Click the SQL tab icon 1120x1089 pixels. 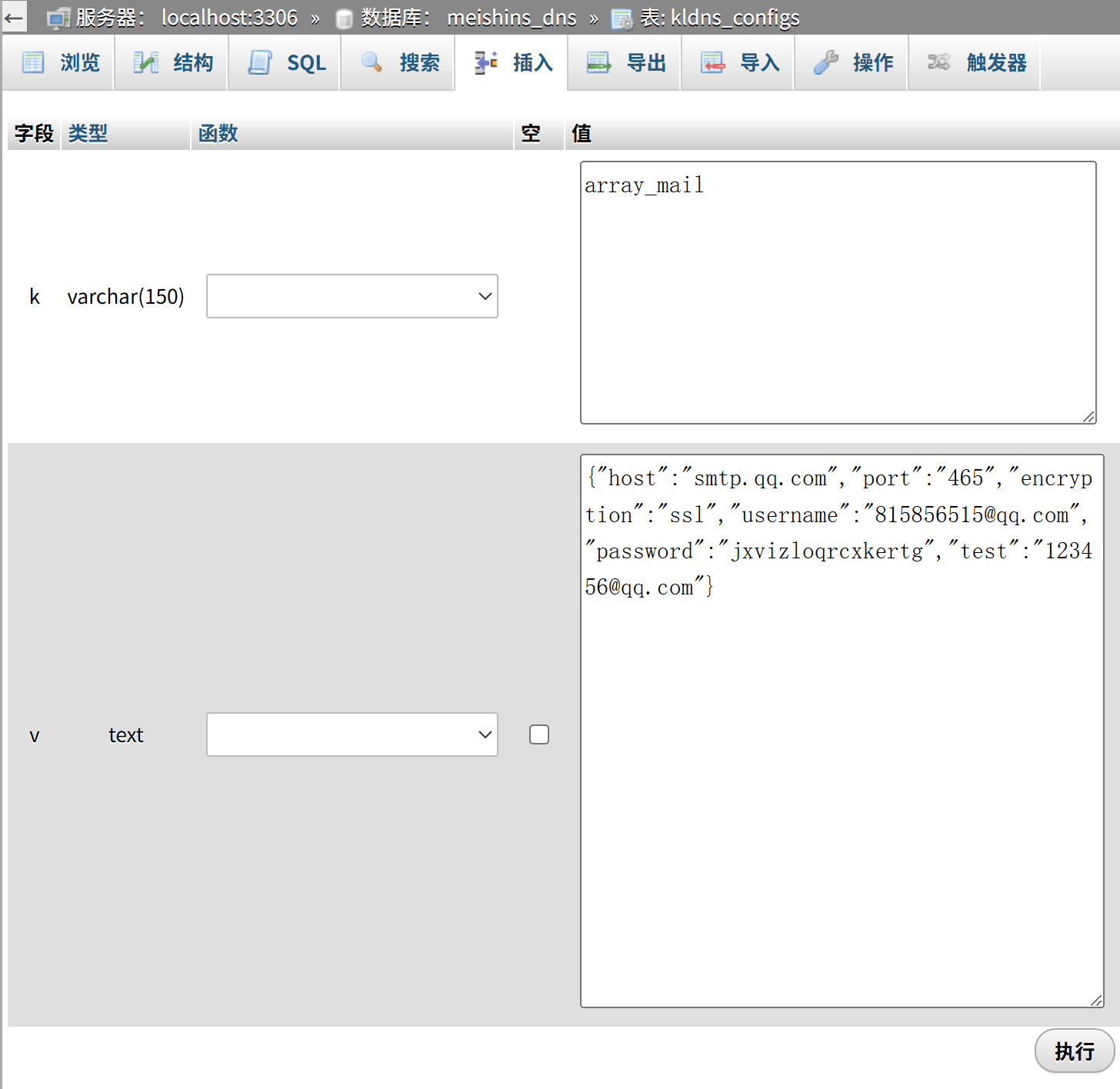click(260, 62)
